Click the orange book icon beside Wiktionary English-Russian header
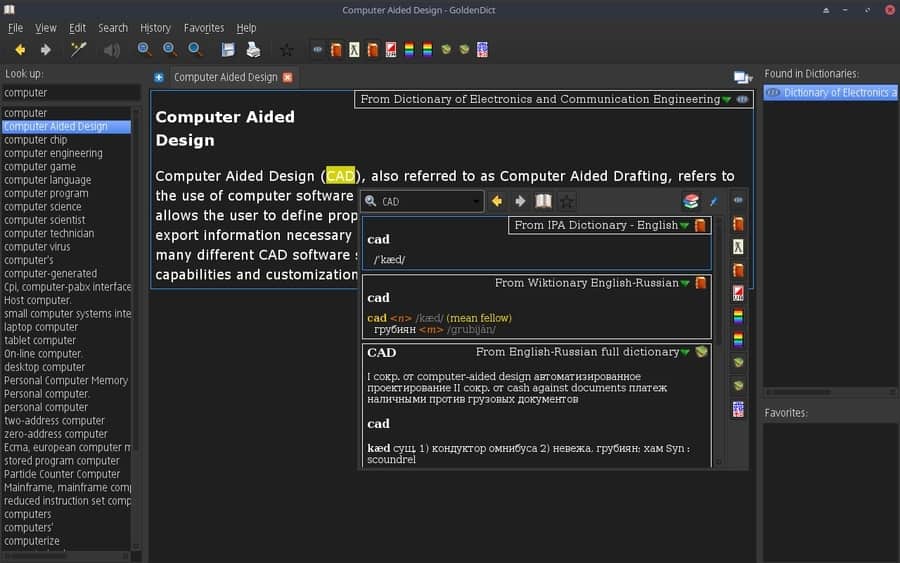Image resolution: width=900 pixels, height=563 pixels. coord(701,282)
